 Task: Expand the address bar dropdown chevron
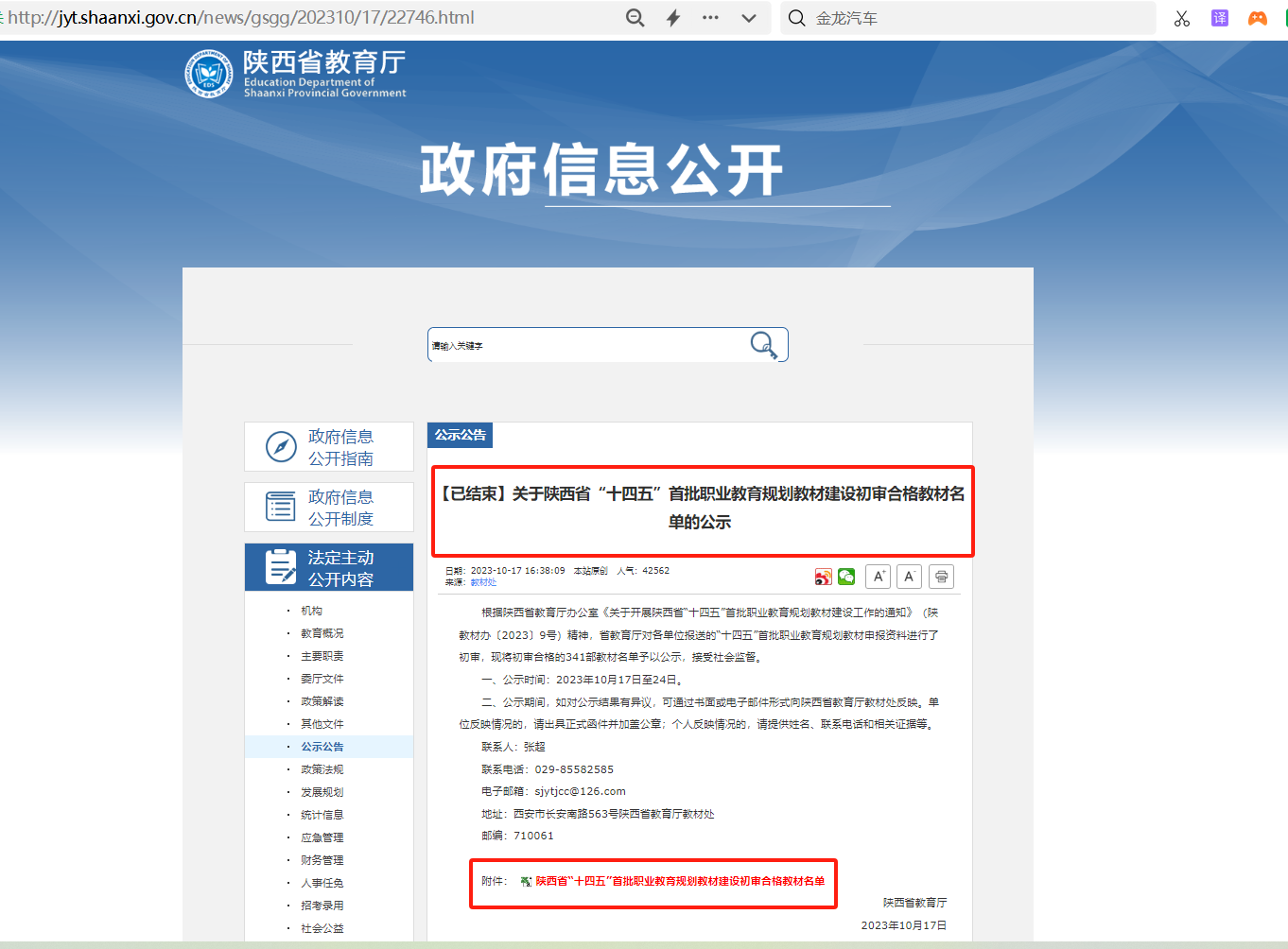pos(749,18)
